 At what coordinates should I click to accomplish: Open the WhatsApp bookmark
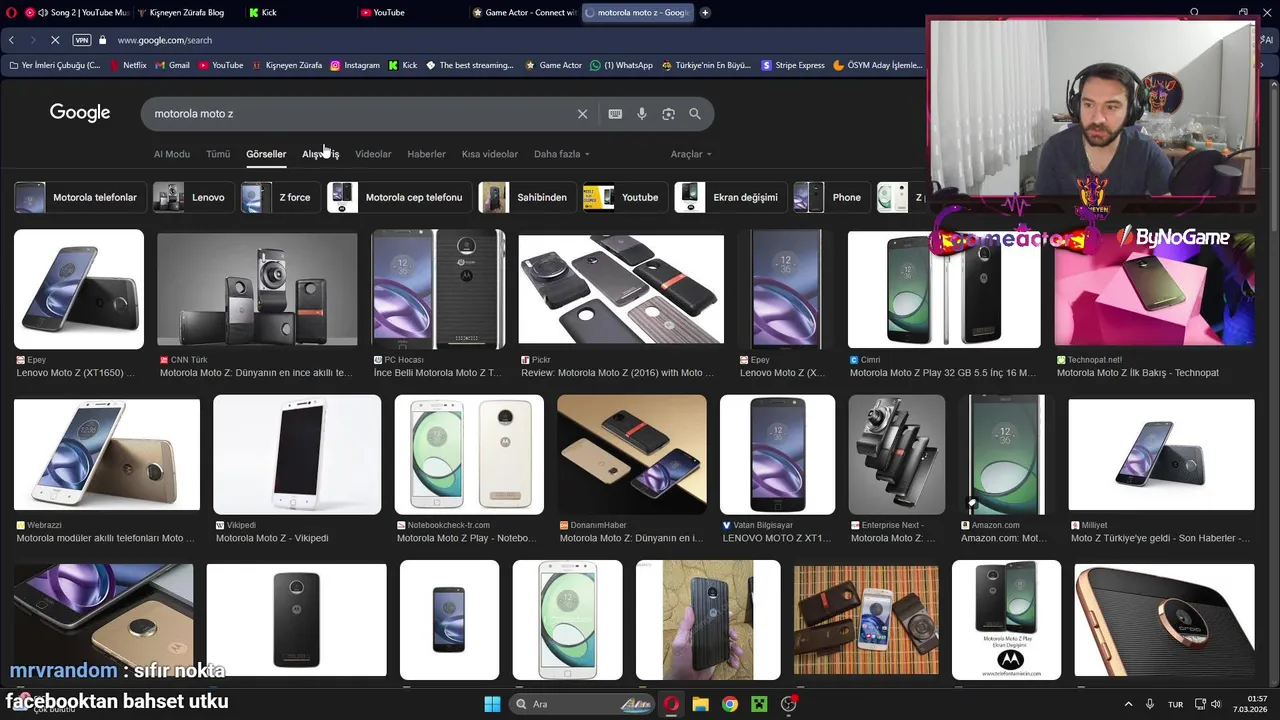point(621,65)
